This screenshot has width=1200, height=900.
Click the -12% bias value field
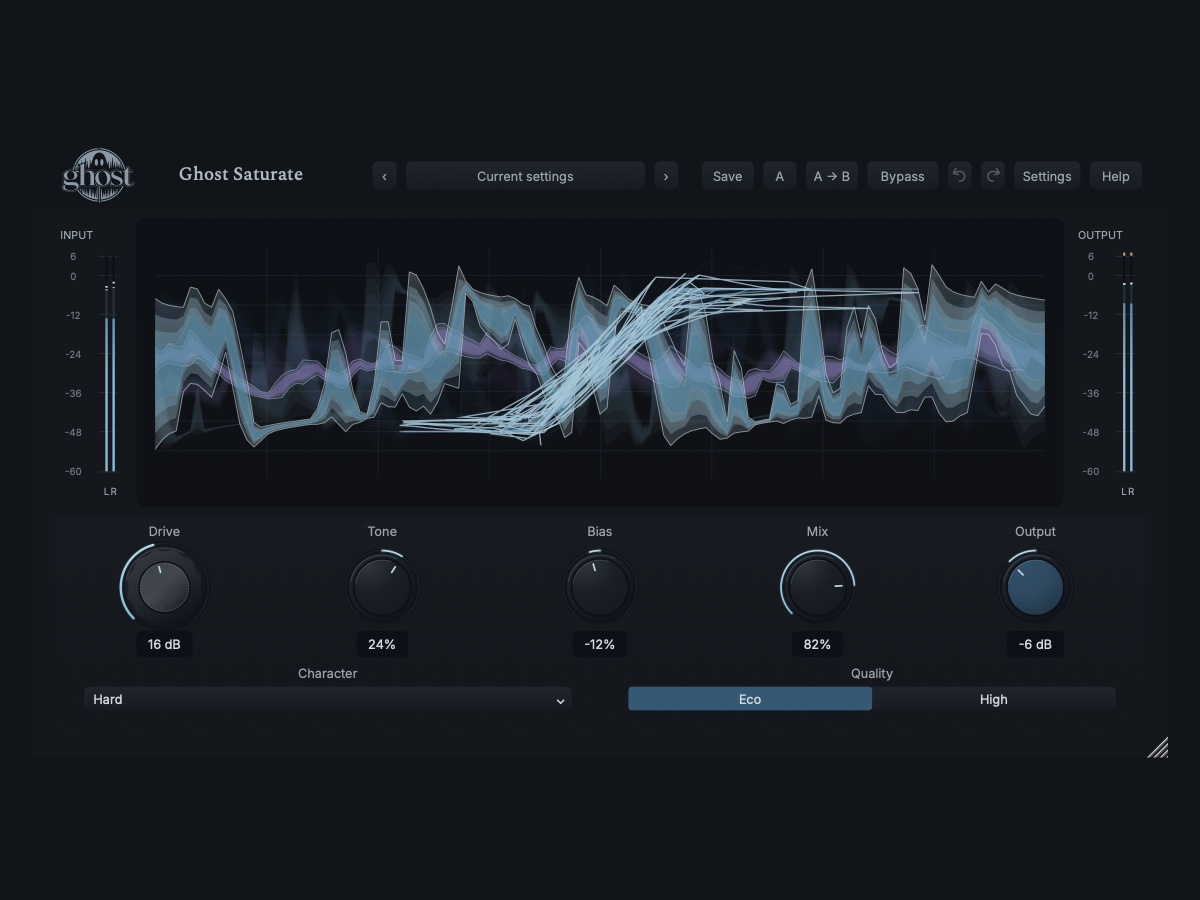[x=600, y=644]
